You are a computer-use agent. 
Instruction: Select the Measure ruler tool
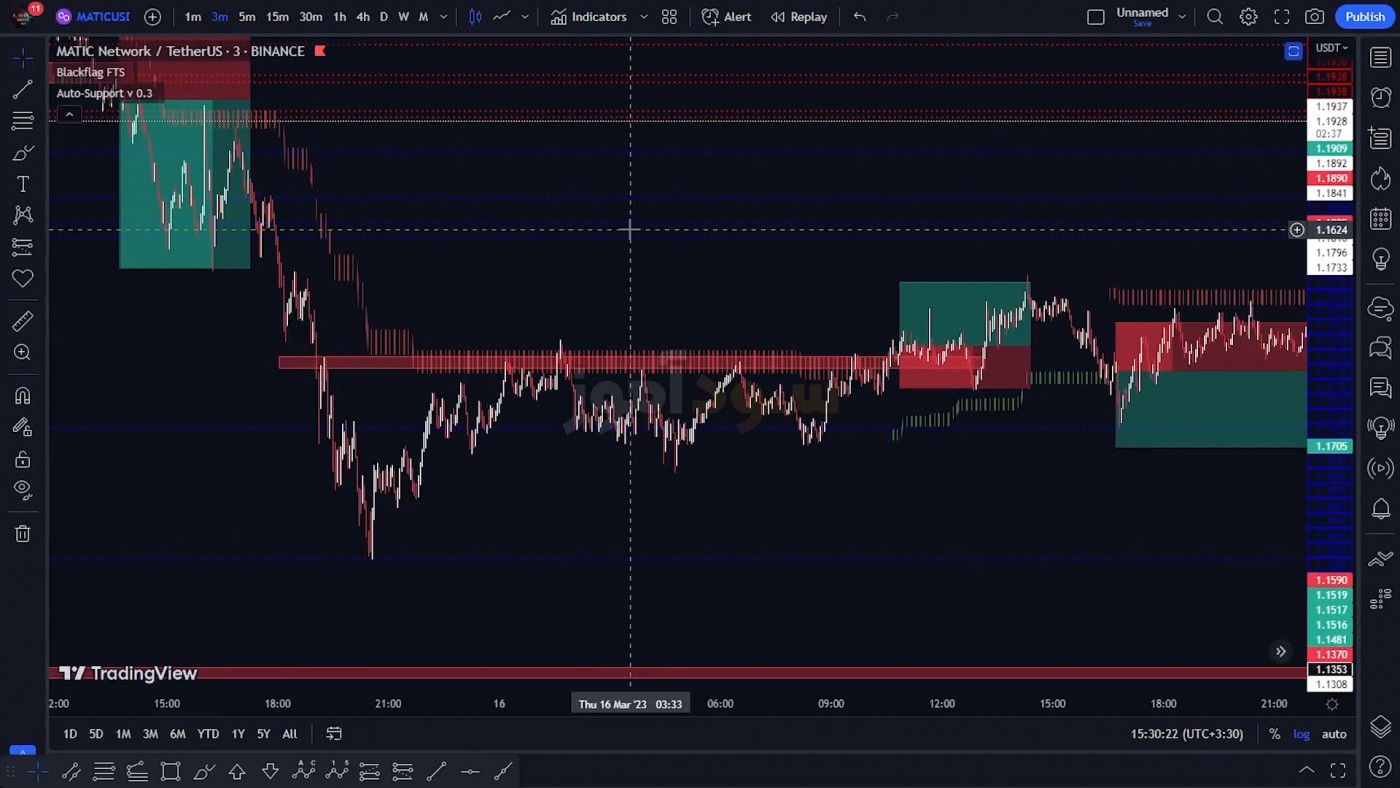coord(22,321)
